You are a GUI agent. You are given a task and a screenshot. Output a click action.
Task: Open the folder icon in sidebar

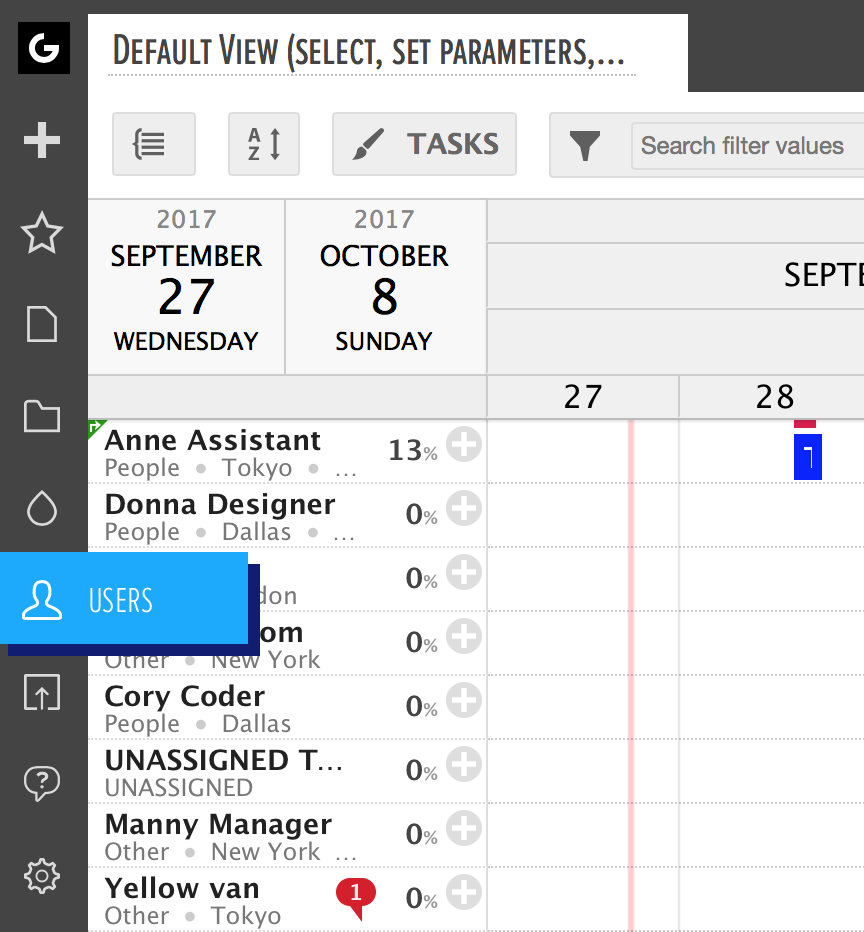[x=42, y=416]
